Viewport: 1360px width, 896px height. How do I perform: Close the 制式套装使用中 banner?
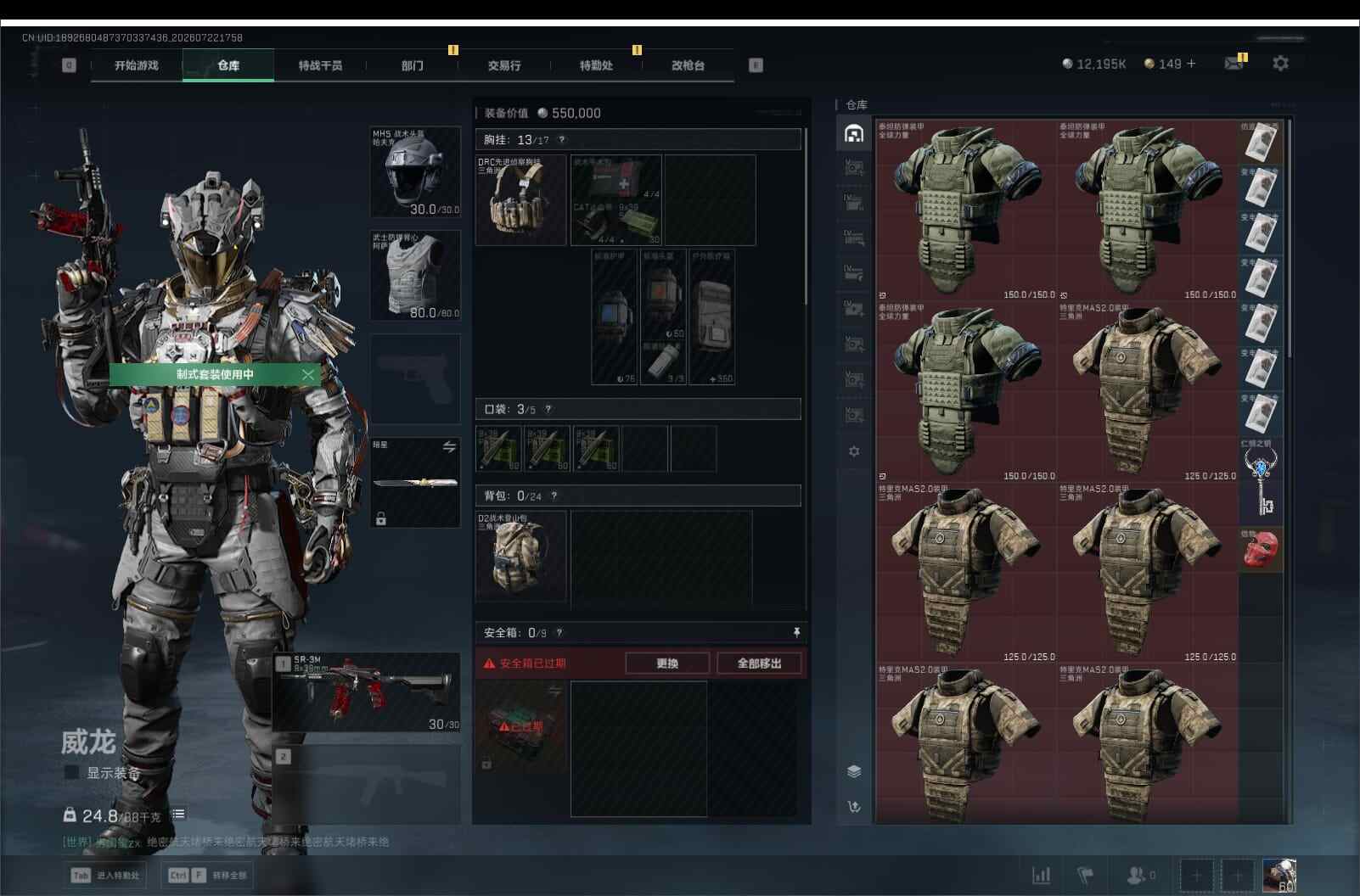coord(307,374)
